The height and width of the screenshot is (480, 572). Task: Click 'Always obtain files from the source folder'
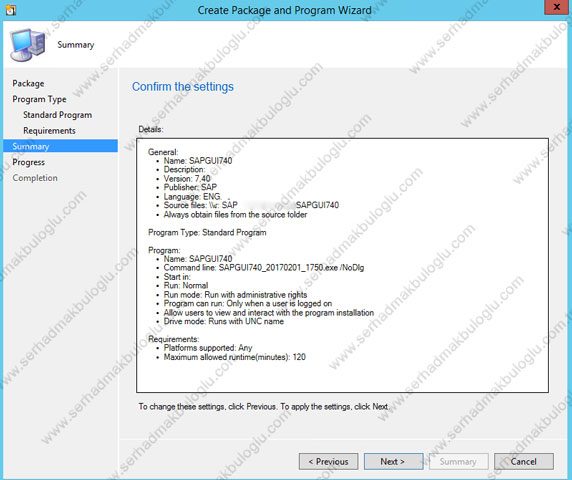click(x=235, y=214)
